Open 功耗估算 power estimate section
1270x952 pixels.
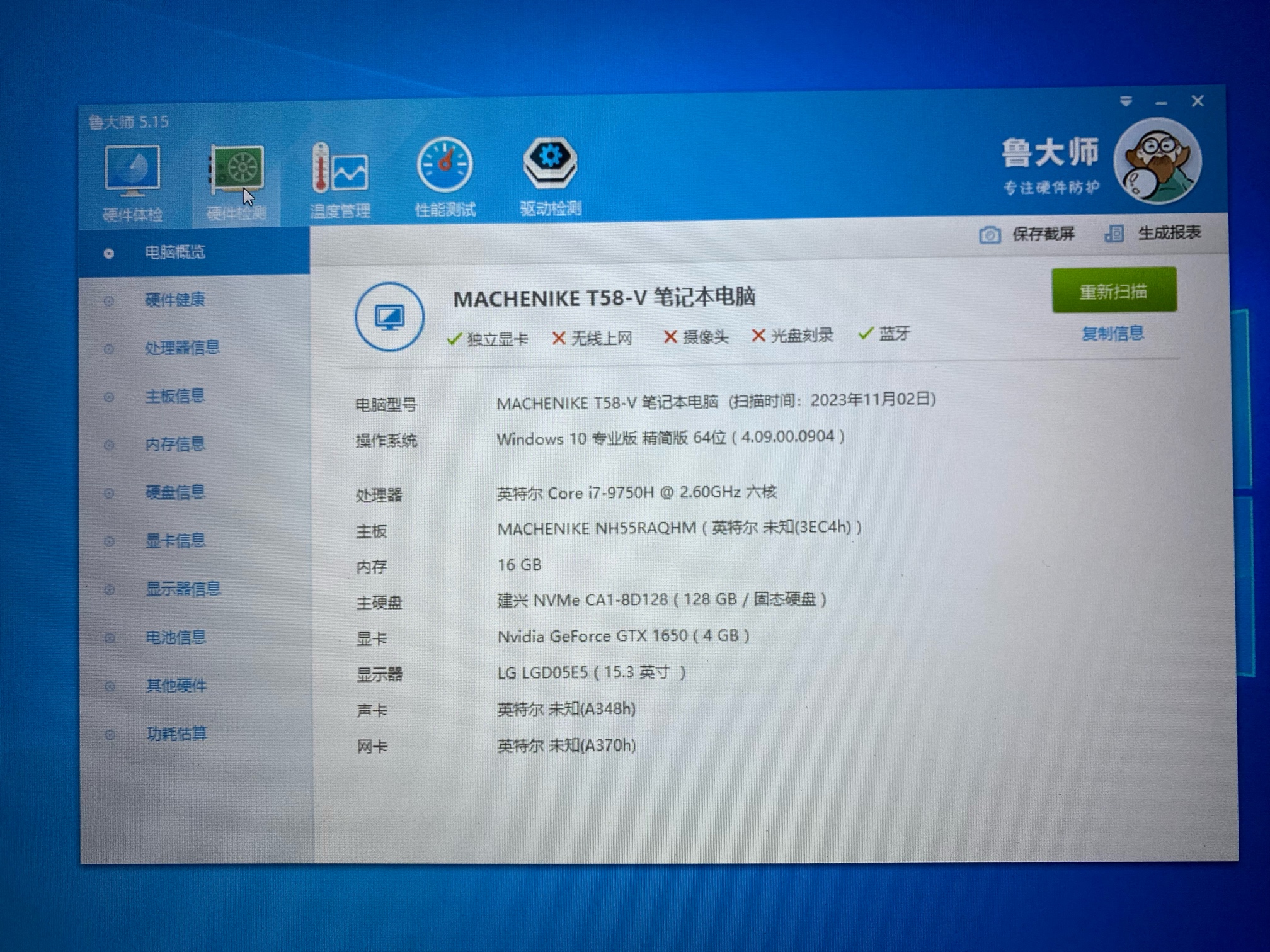[x=176, y=734]
